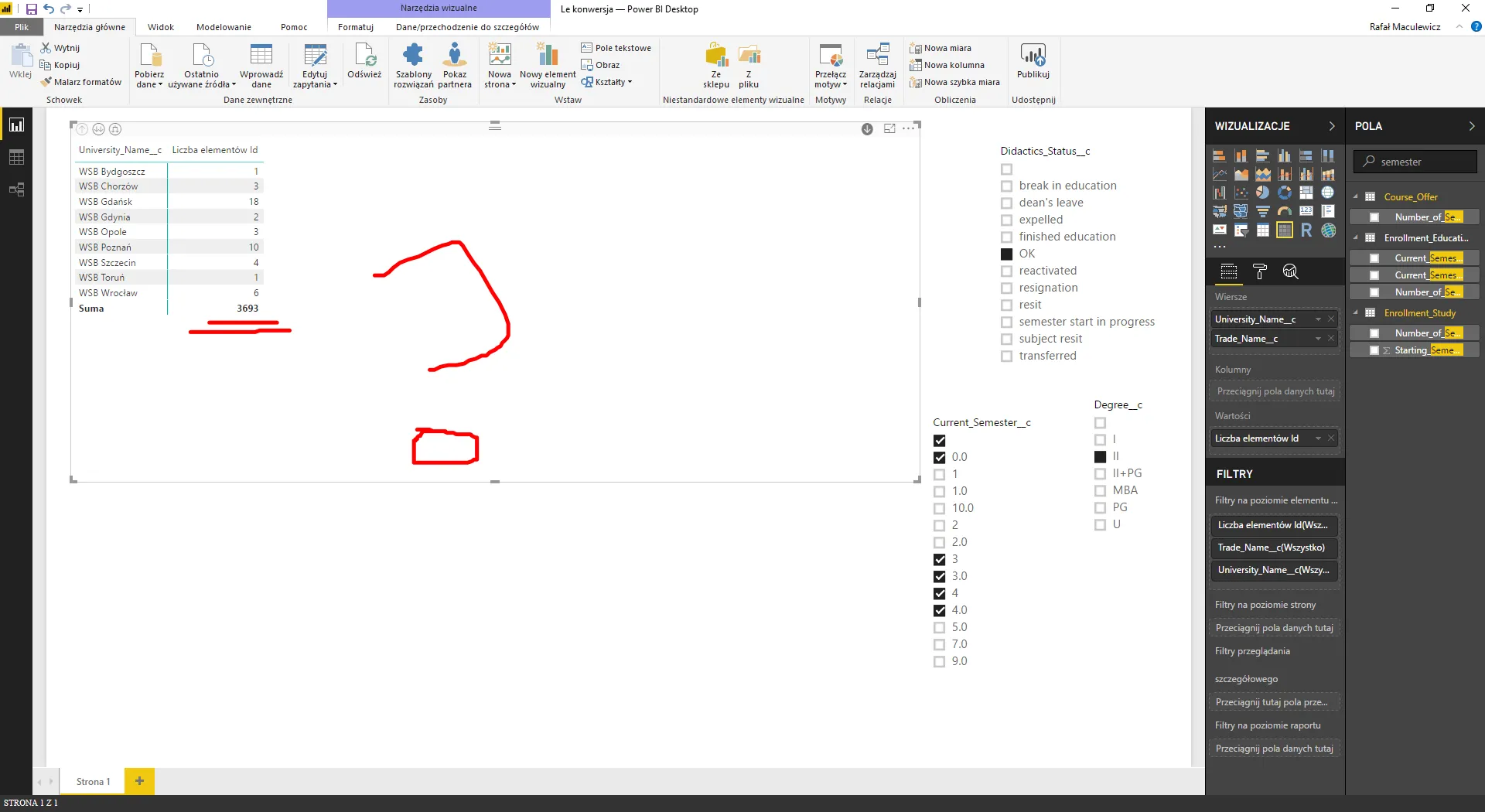Choose the R script visual
This screenshot has width=1485, height=812.
[1306, 230]
